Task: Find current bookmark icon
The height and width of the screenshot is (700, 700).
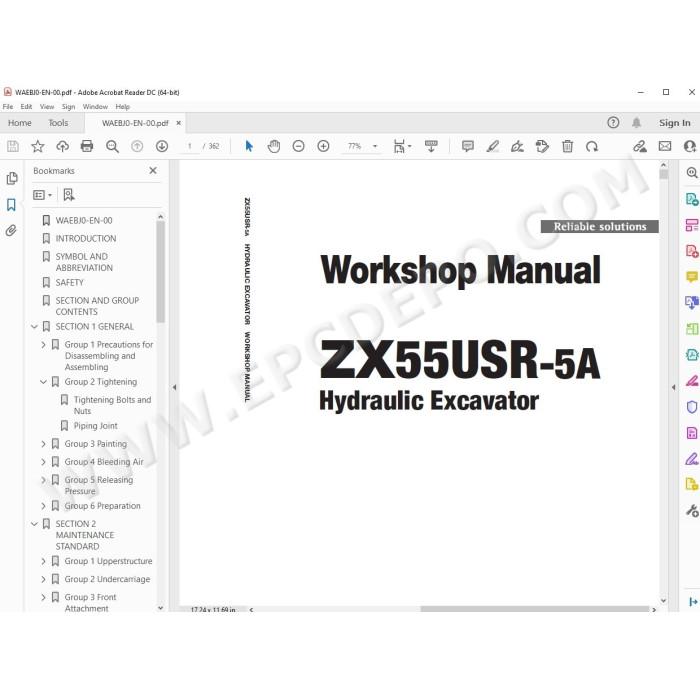Action: coord(69,195)
